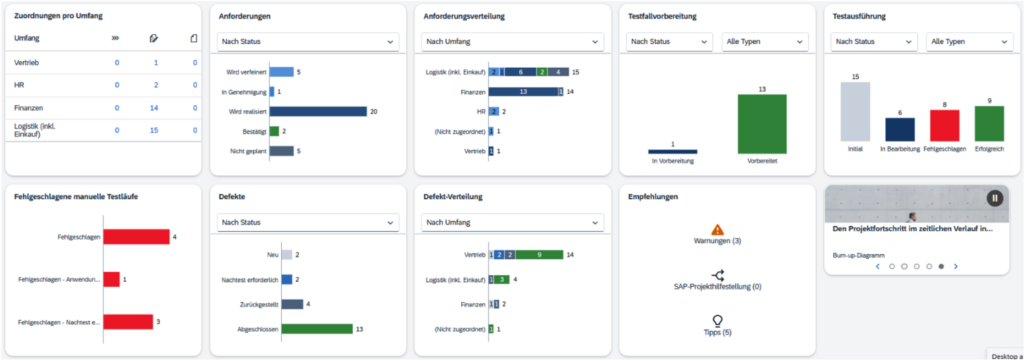This screenshot has width=1024, height=361.
Task: Go to previous carousel slide arrow
Action: tap(877, 266)
